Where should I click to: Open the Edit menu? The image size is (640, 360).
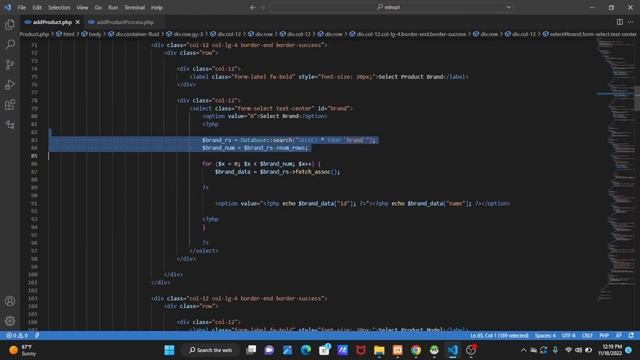pyautogui.click(x=37, y=7)
